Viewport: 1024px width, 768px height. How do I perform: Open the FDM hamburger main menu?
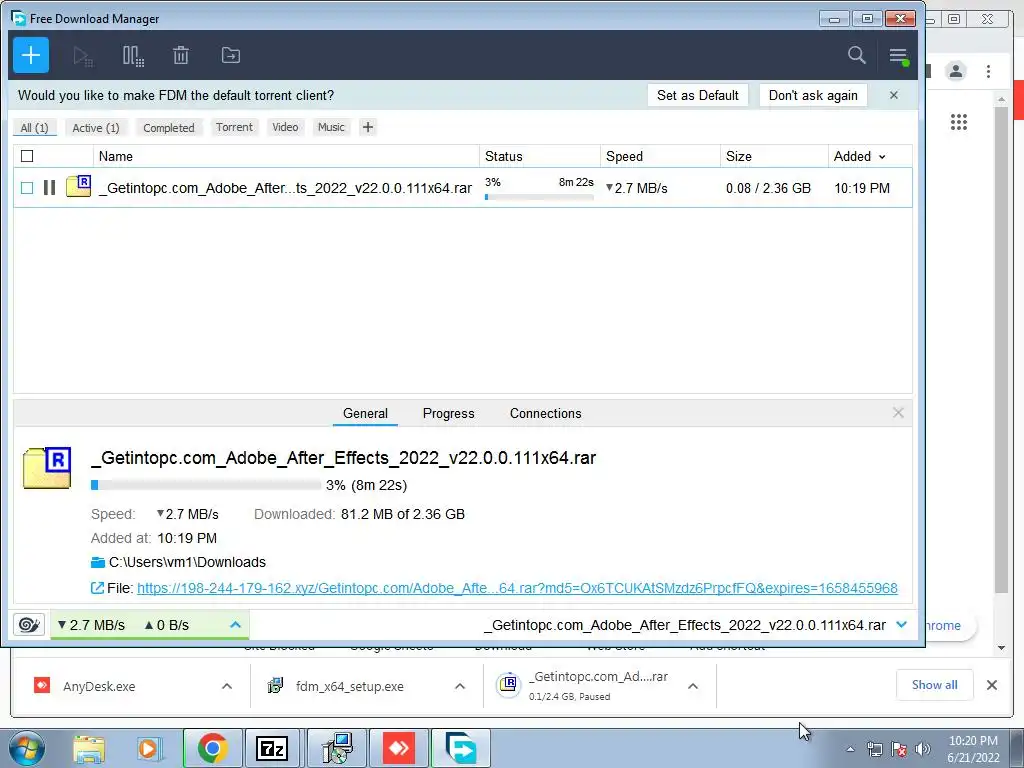(899, 56)
